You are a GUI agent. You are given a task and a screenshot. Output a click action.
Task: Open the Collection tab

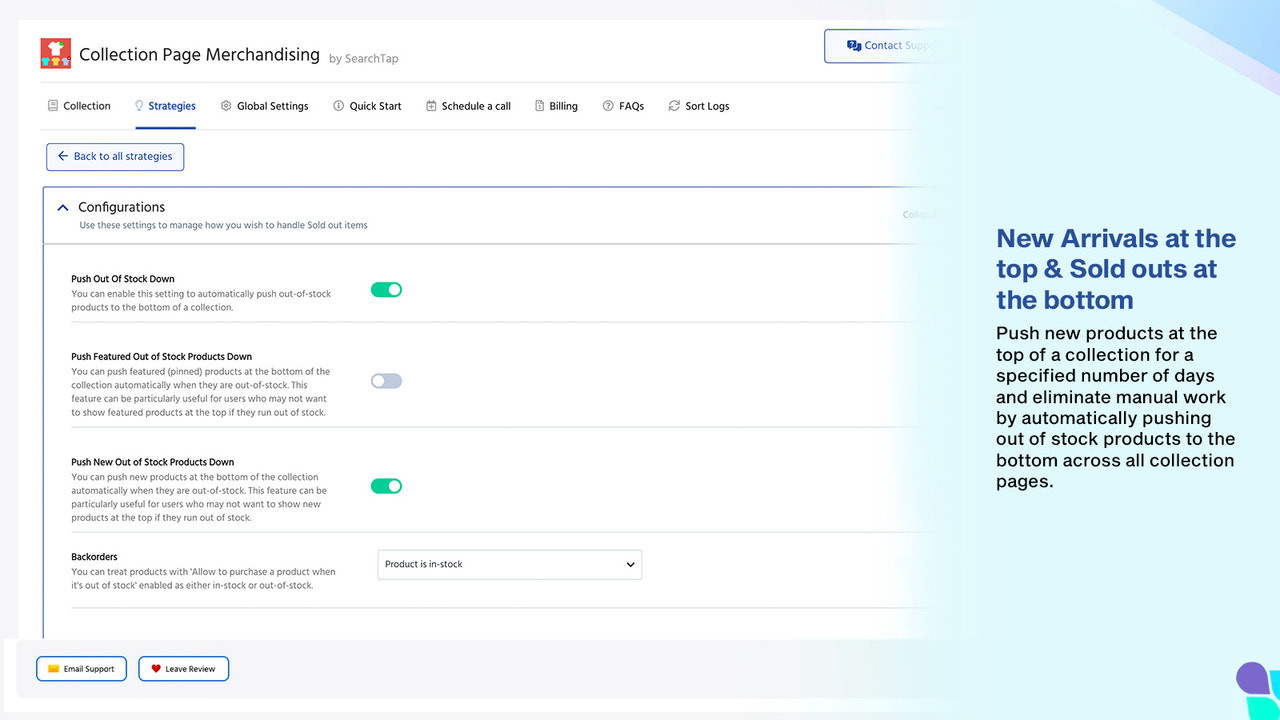pyautogui.click(x=79, y=106)
